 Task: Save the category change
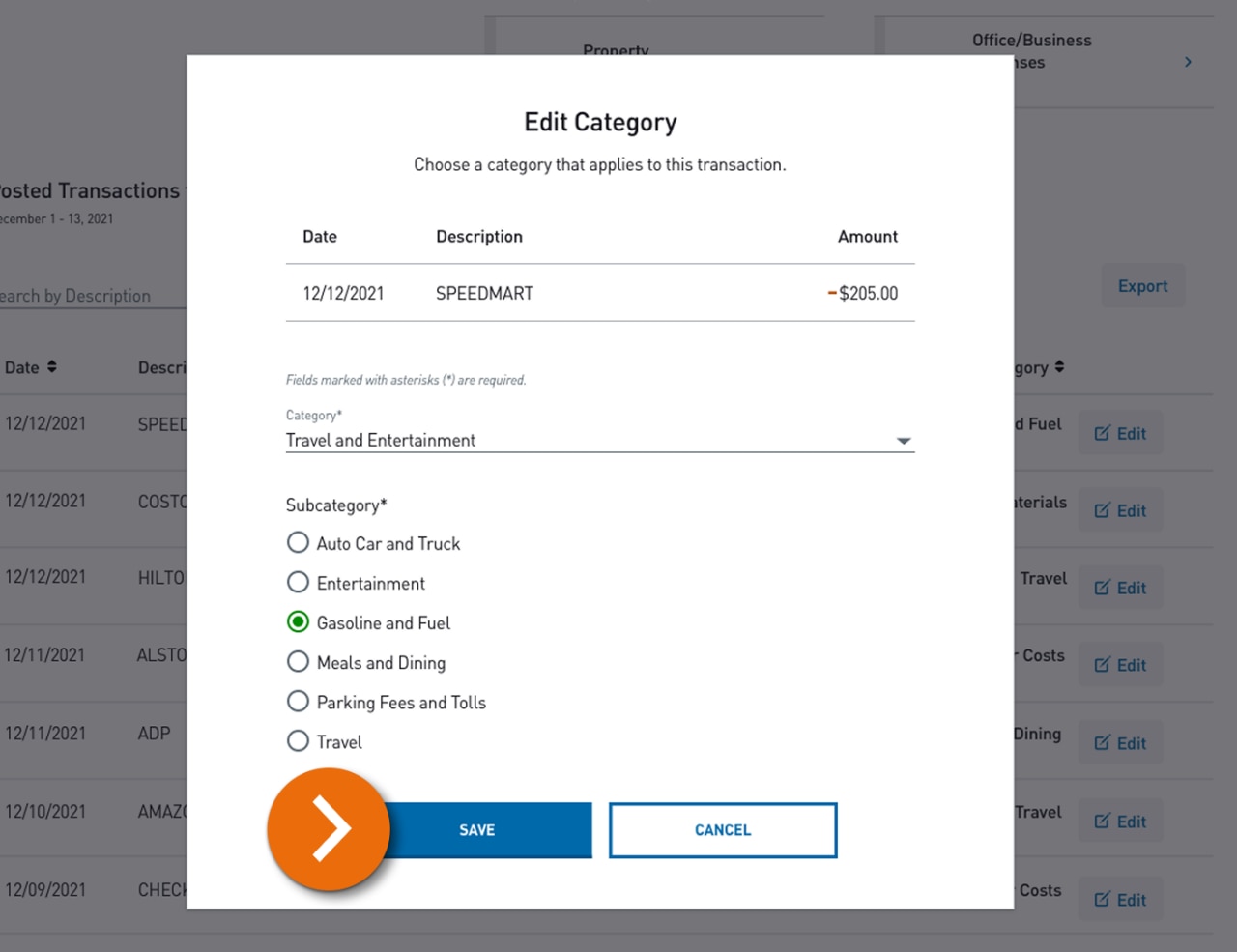pos(478,829)
